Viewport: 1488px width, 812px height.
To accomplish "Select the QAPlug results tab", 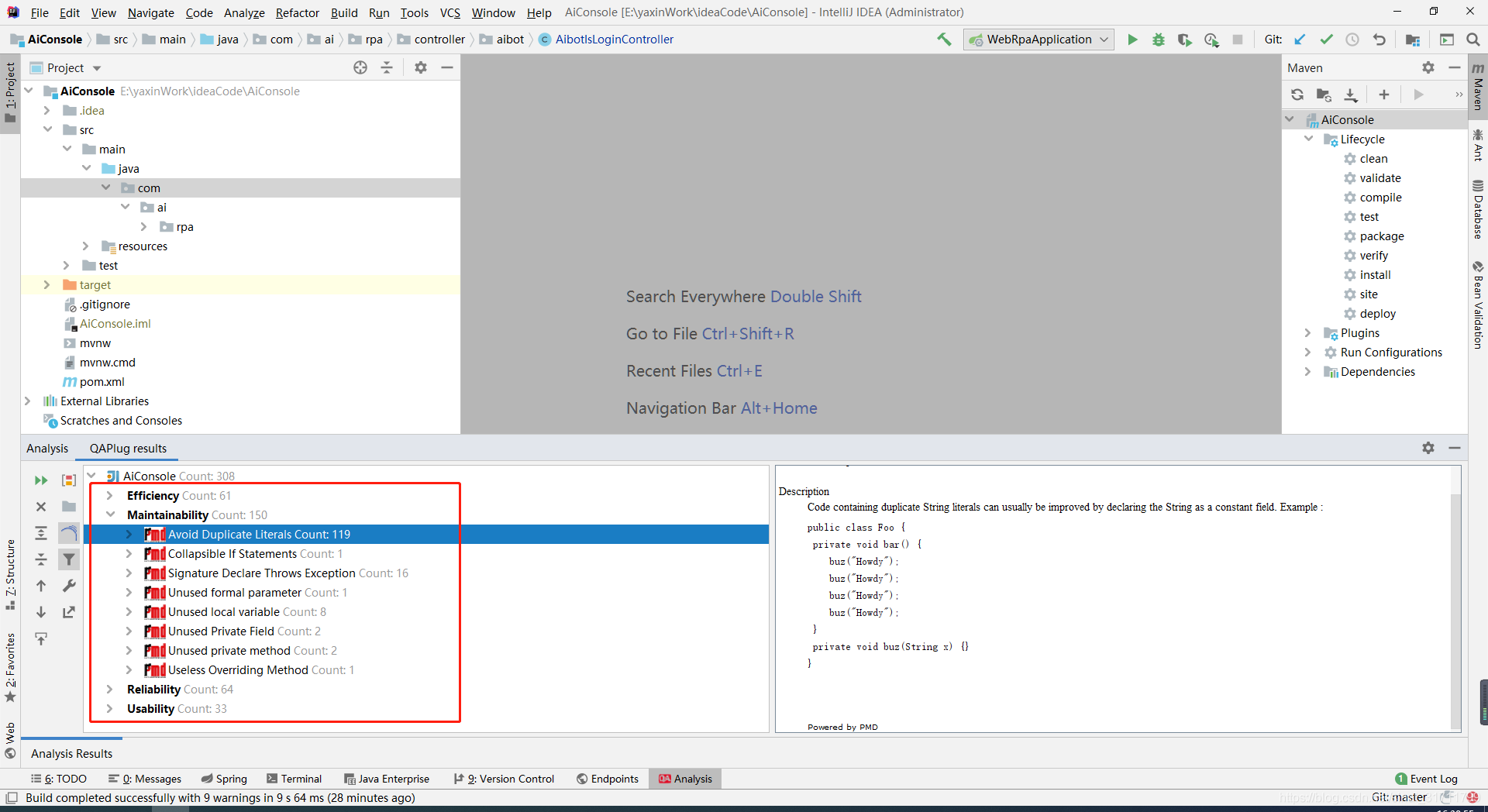I will point(128,449).
